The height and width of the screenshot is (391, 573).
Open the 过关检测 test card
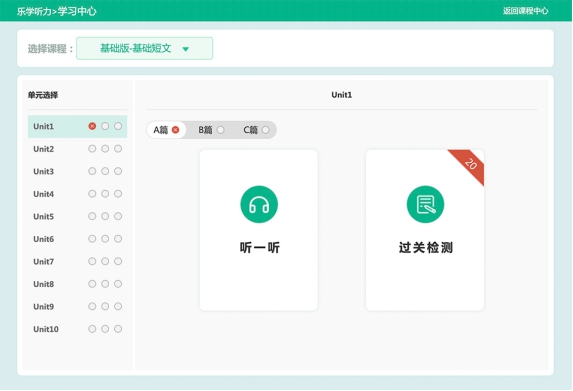point(425,230)
